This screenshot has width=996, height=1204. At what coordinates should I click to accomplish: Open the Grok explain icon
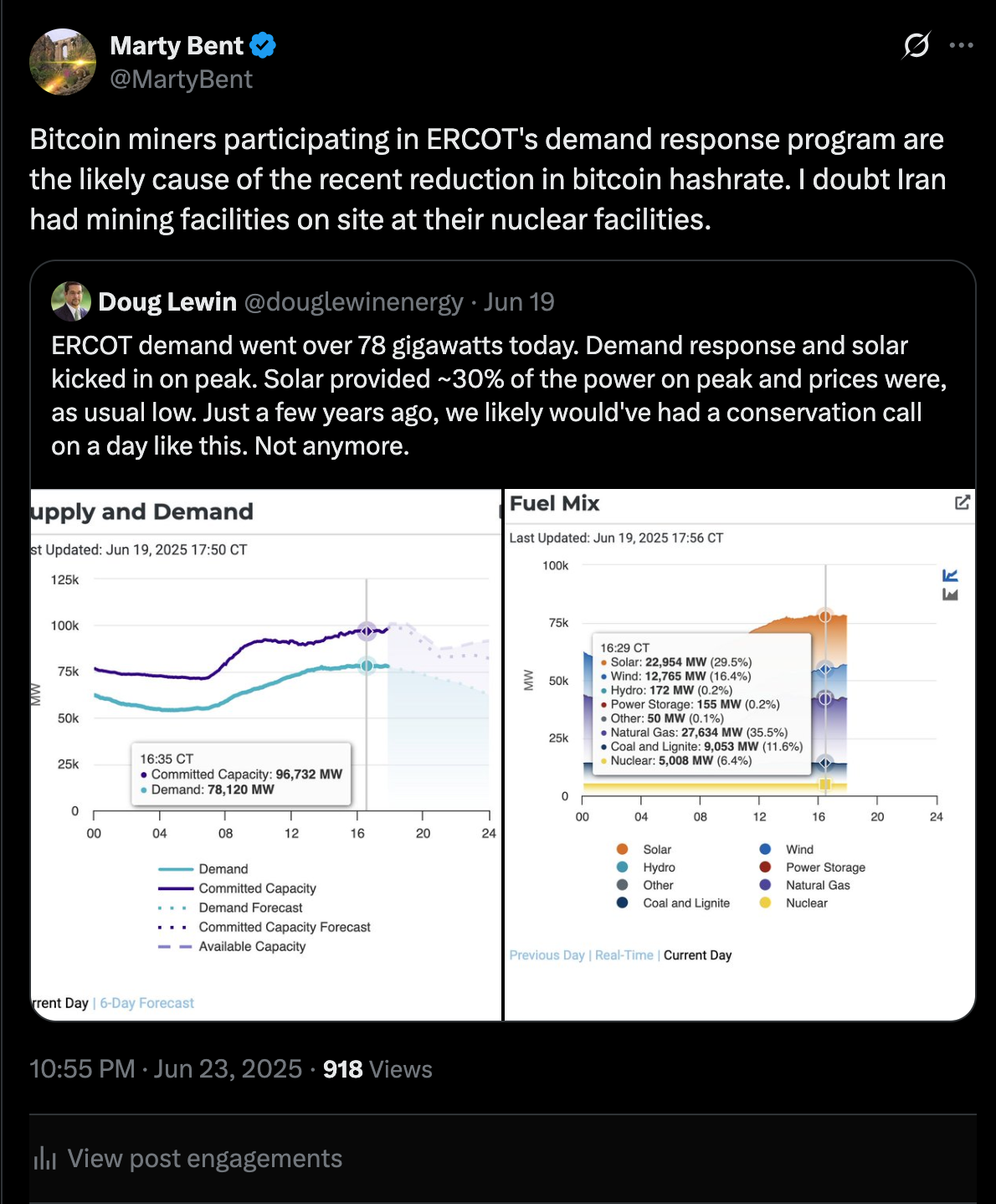click(916, 45)
